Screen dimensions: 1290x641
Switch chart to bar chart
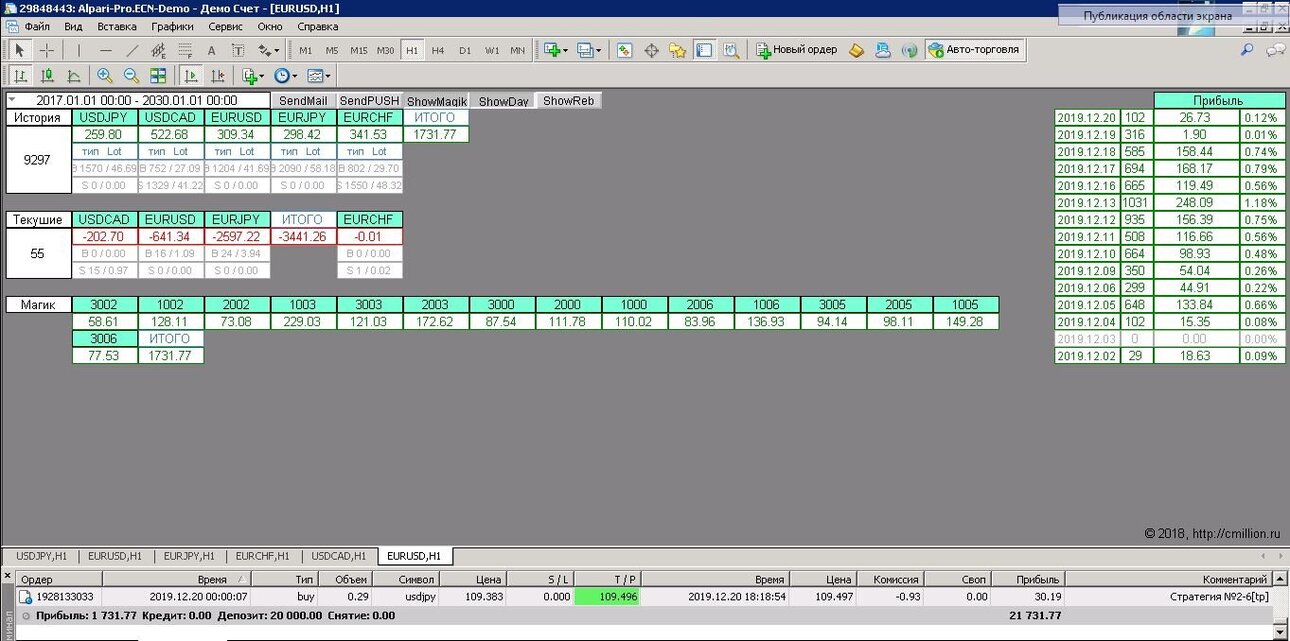pyautogui.click(x=20, y=76)
